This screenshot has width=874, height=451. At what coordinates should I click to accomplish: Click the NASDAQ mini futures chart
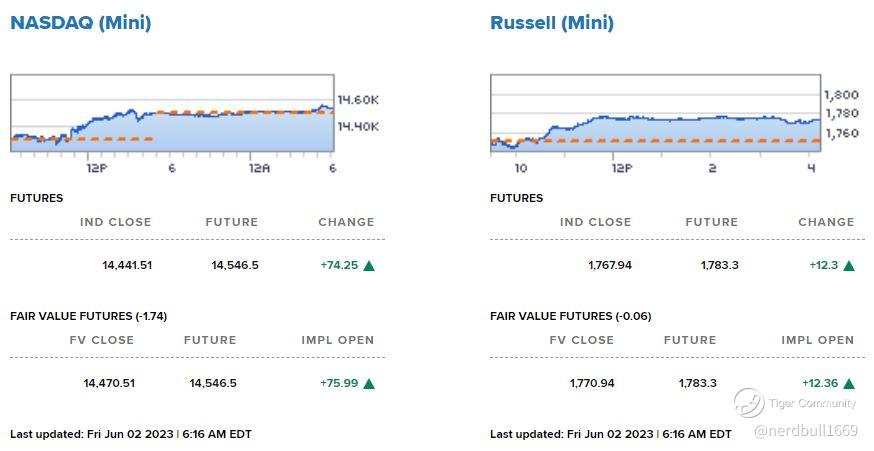[x=172, y=113]
